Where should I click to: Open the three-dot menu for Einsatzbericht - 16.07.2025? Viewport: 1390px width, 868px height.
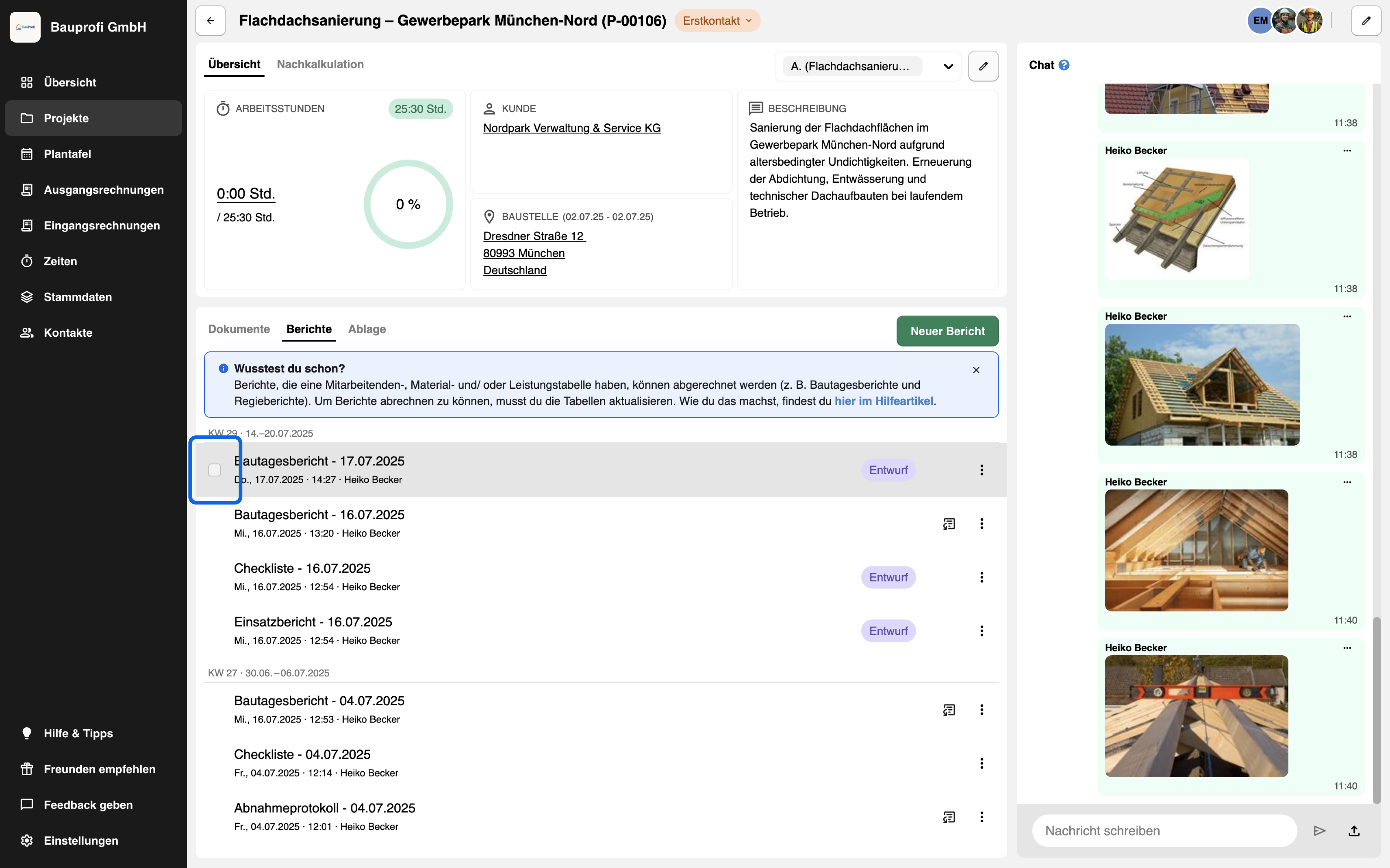point(982,630)
